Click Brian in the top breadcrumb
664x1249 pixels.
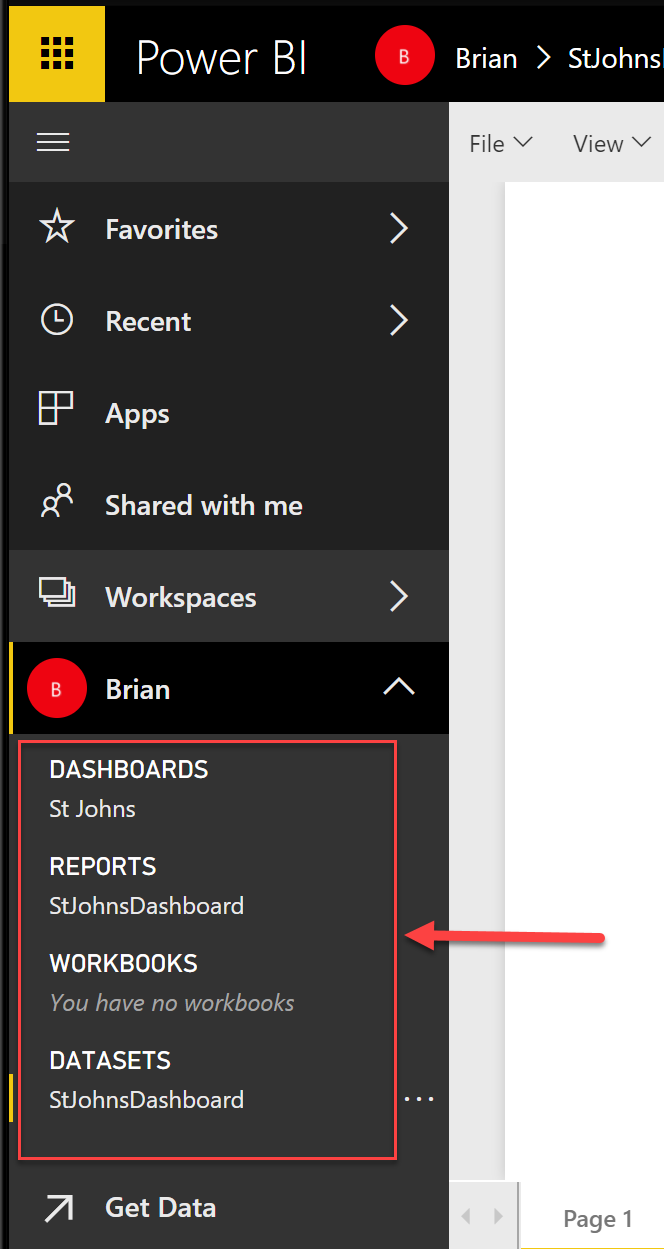pos(486,58)
